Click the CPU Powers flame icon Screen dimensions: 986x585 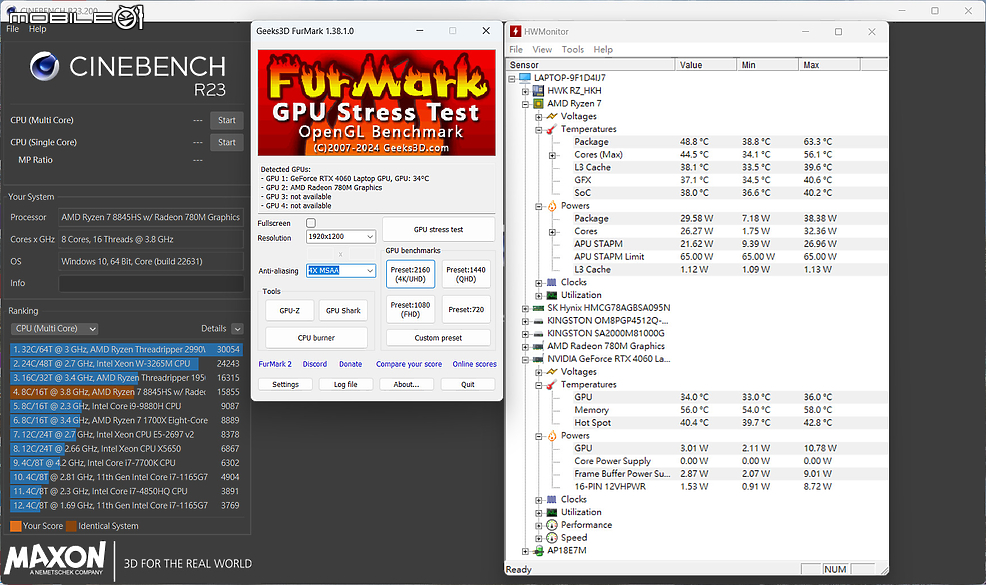(x=552, y=206)
